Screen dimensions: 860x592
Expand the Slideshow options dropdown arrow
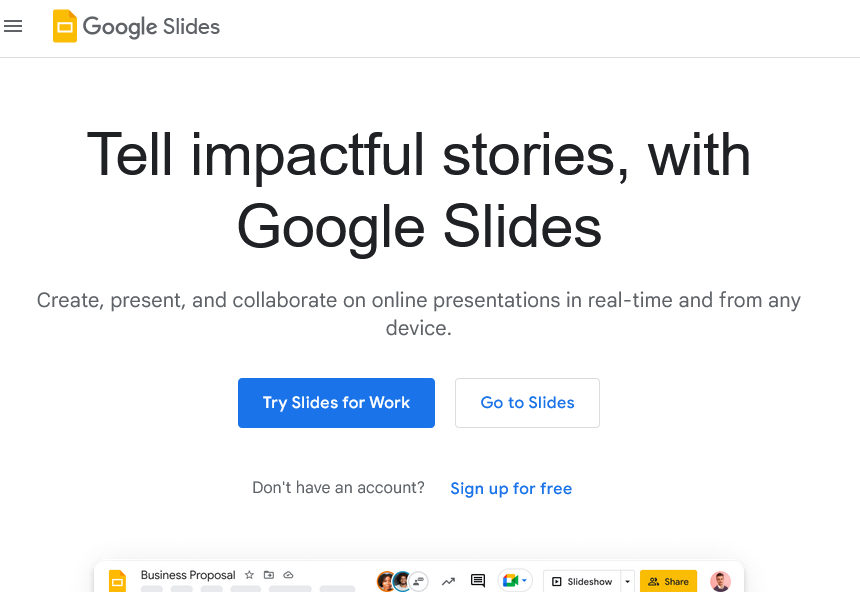626,580
